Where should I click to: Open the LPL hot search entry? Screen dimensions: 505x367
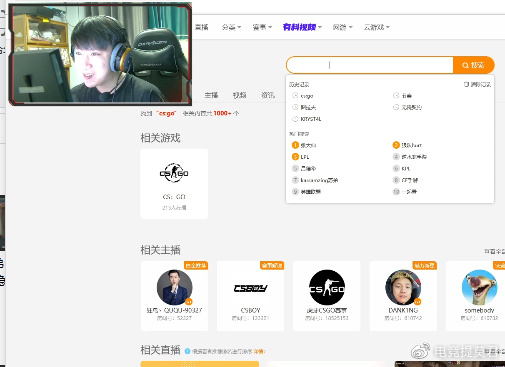click(305, 157)
